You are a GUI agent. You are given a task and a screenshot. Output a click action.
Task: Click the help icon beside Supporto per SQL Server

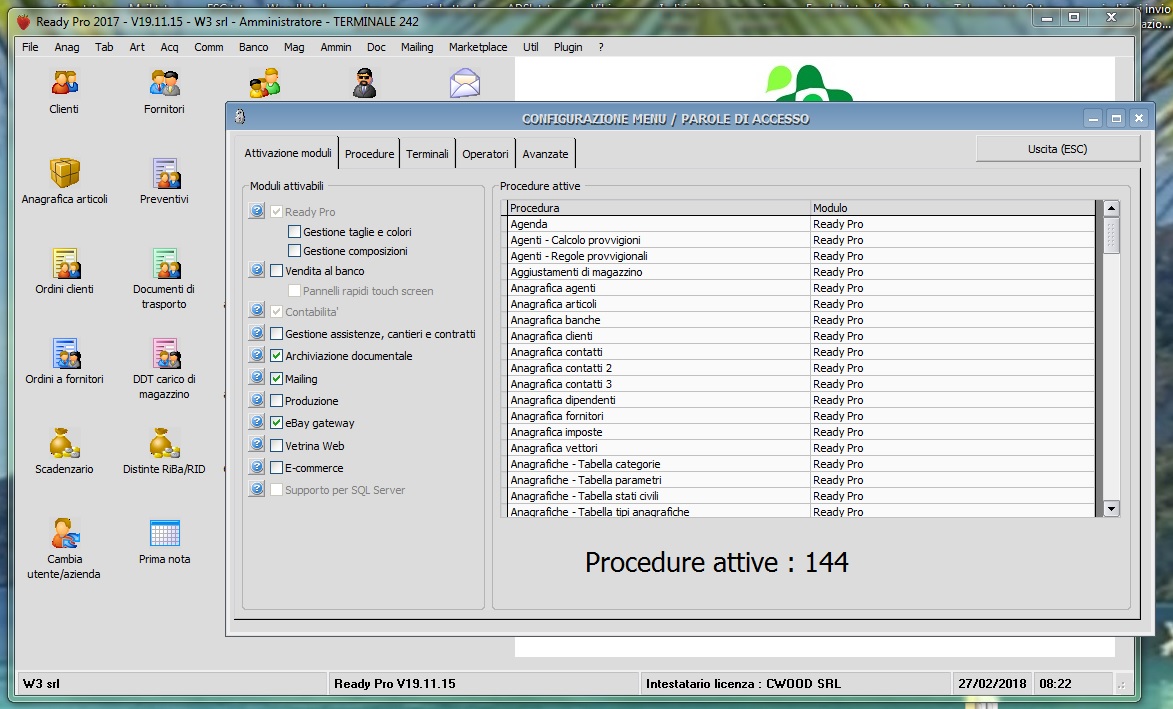coord(257,489)
